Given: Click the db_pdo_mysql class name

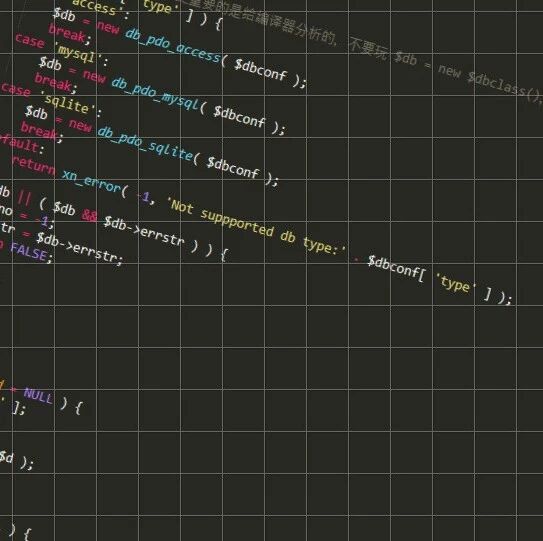Looking at the screenshot, I should (x=155, y=93).
